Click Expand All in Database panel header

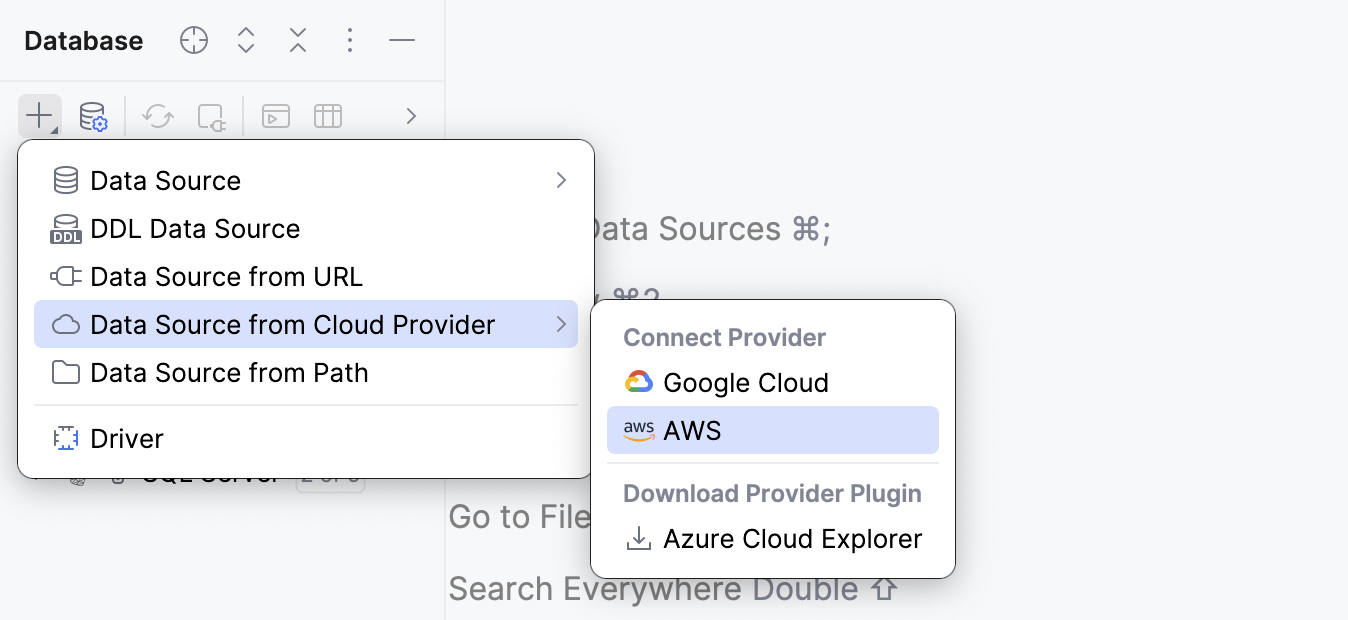pyautogui.click(x=245, y=40)
